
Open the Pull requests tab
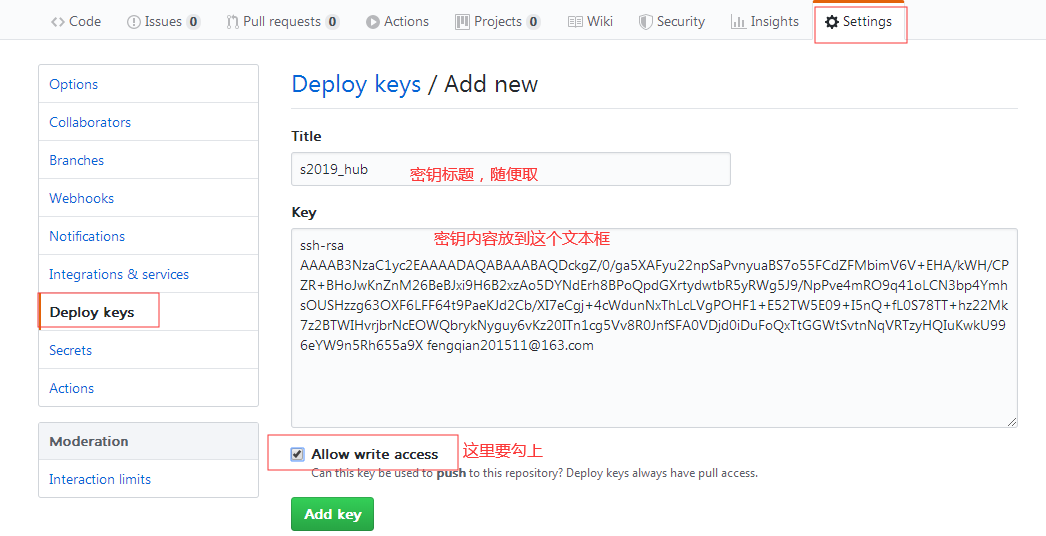(283, 21)
